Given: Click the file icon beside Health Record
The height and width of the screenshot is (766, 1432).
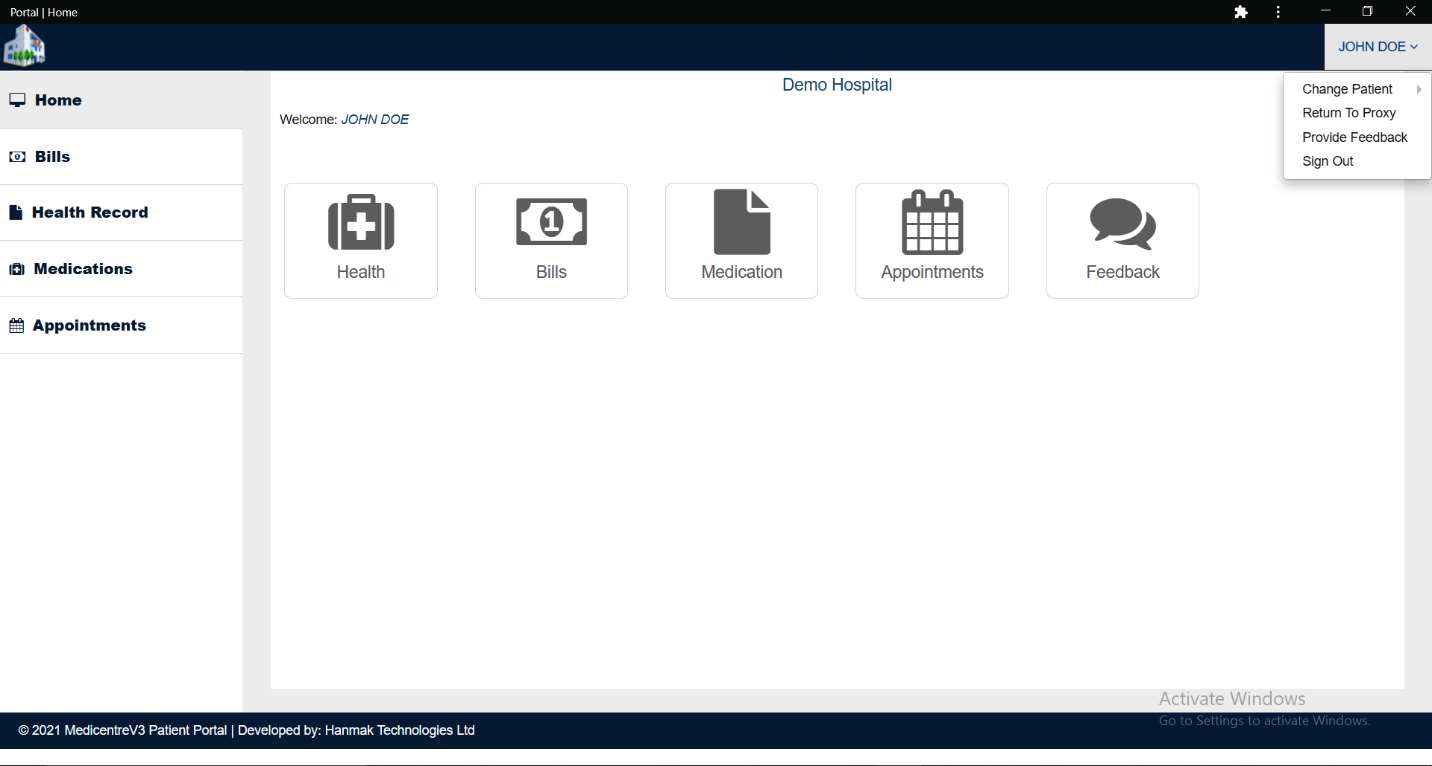Looking at the screenshot, I should pyautogui.click(x=16, y=213).
